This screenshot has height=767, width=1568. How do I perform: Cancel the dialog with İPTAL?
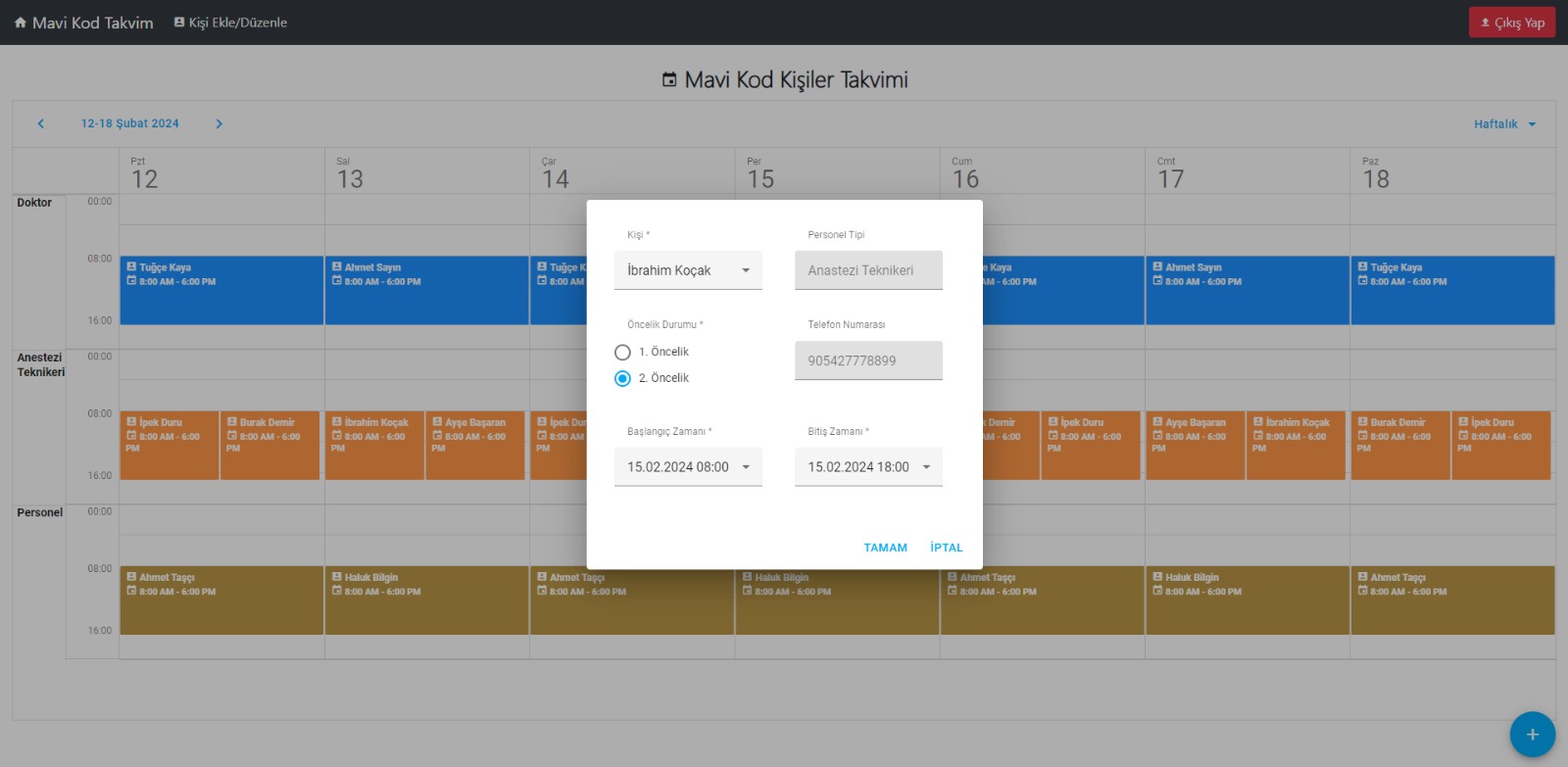(946, 548)
